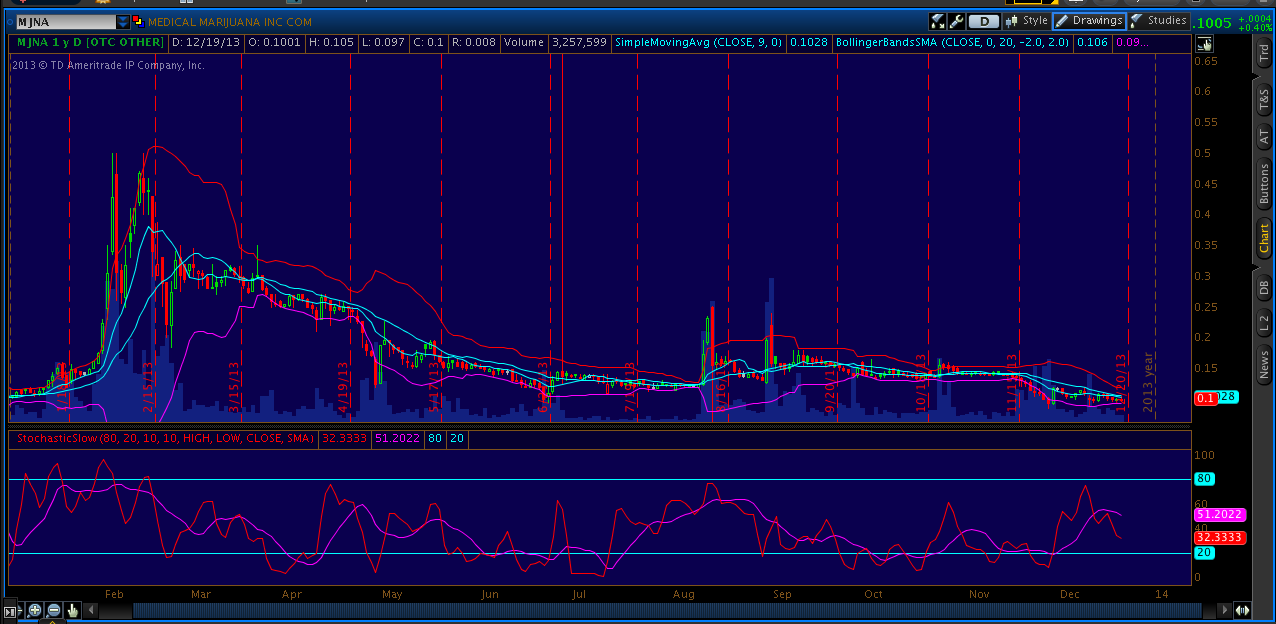Click the drawing hand icon above the price axis
1276x624 pixels.
coord(1204,43)
